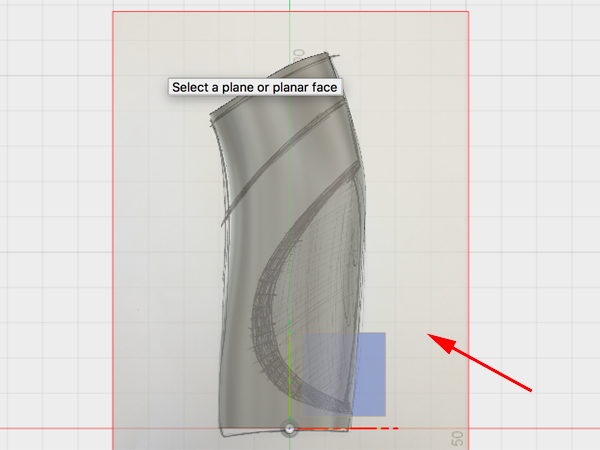Select the blue highlighted construction plane
Image resolution: width=600 pixels, height=450 pixels.
344,374
